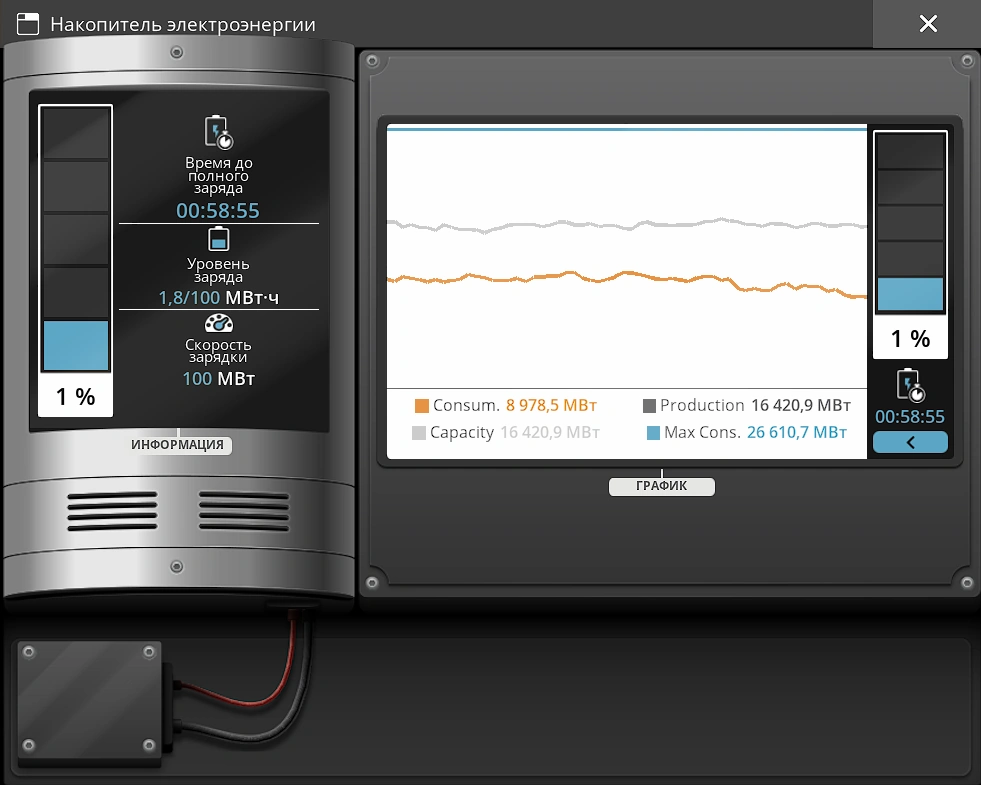Click the 00:58:55 full charge time value
Viewport: 981px width, 785px height.
click(217, 211)
